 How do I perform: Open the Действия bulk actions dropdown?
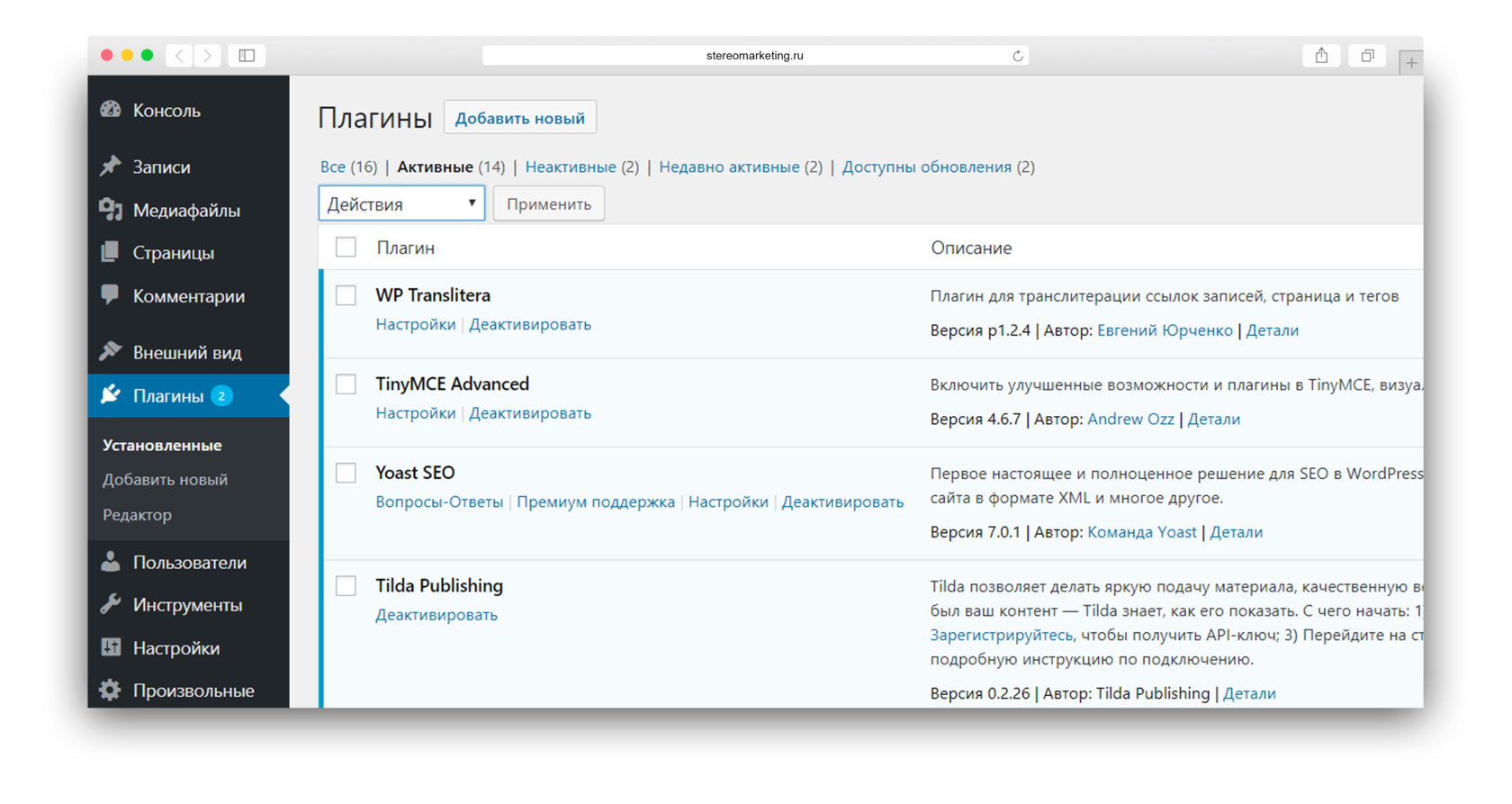(x=401, y=203)
